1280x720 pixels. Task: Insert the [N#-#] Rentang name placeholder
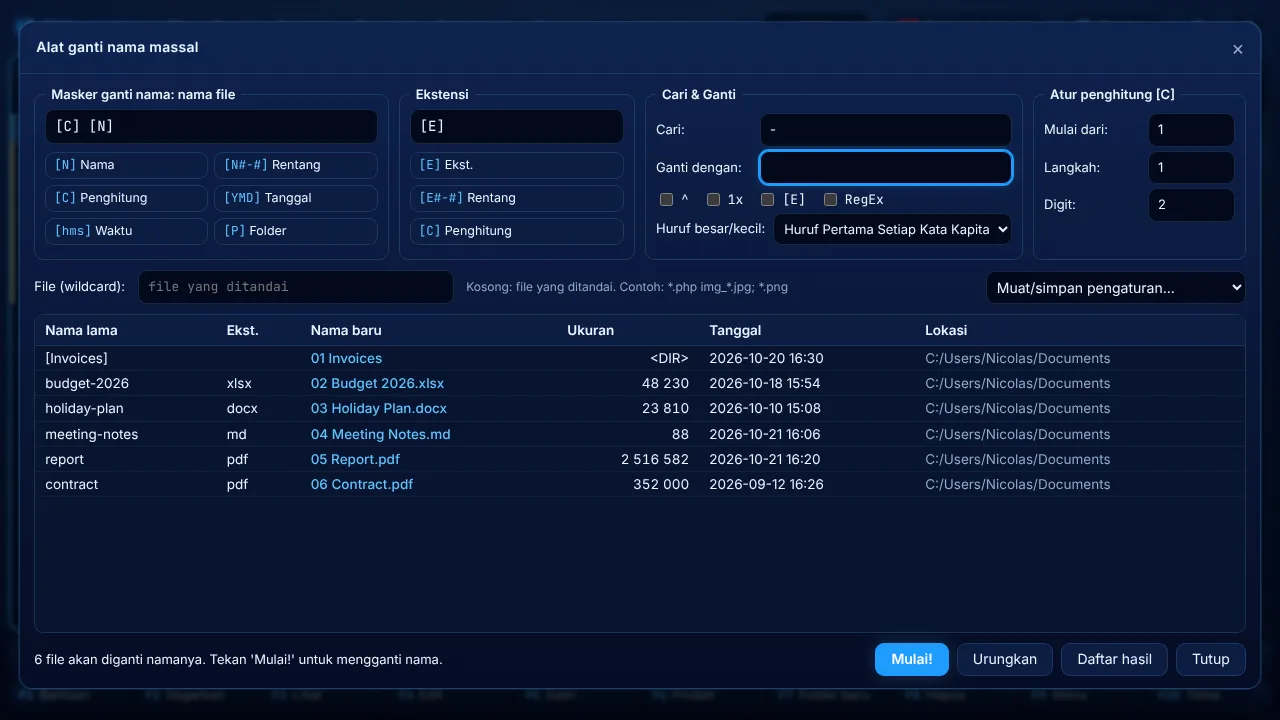(x=295, y=165)
